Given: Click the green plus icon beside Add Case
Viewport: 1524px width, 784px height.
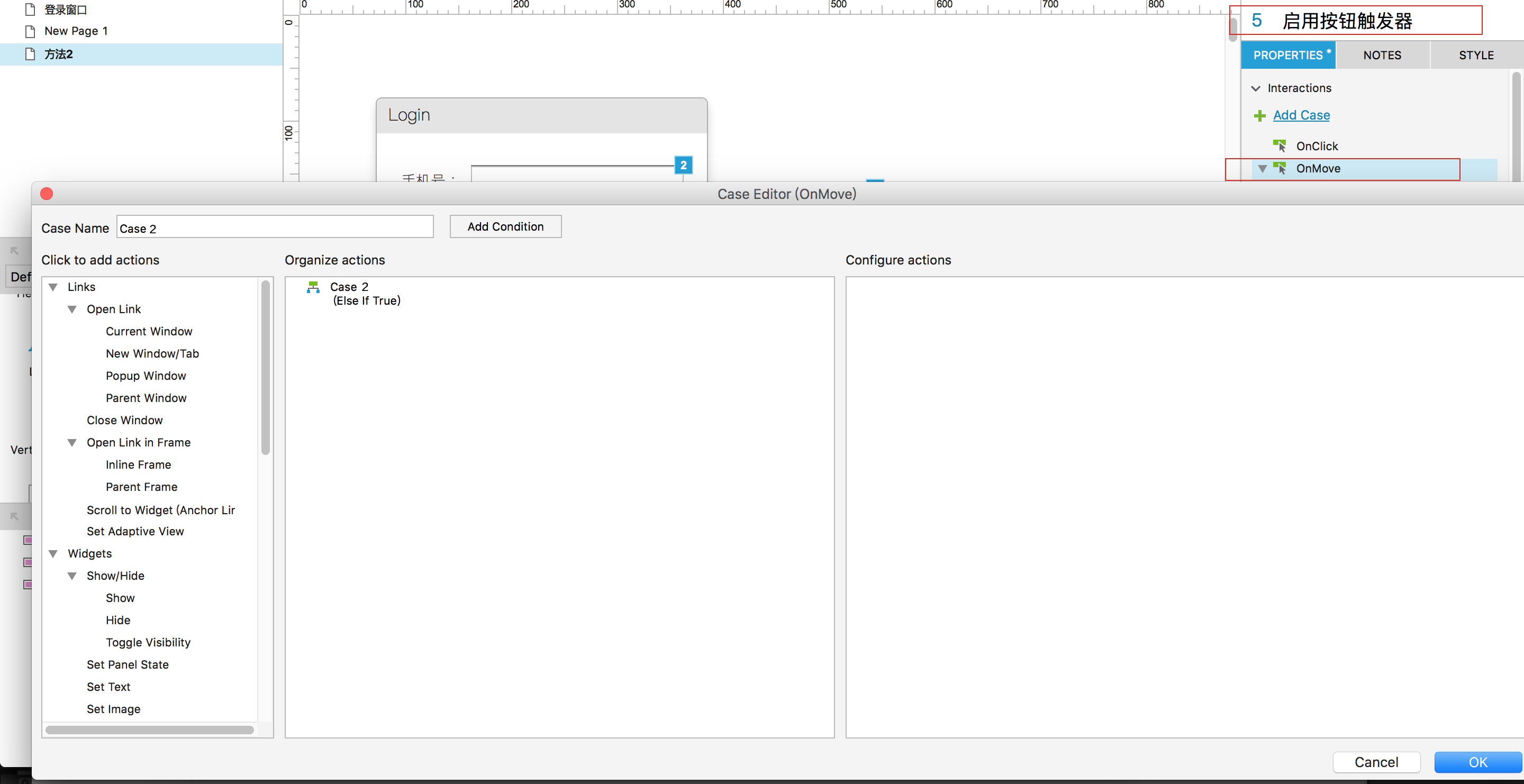Looking at the screenshot, I should click(1259, 116).
